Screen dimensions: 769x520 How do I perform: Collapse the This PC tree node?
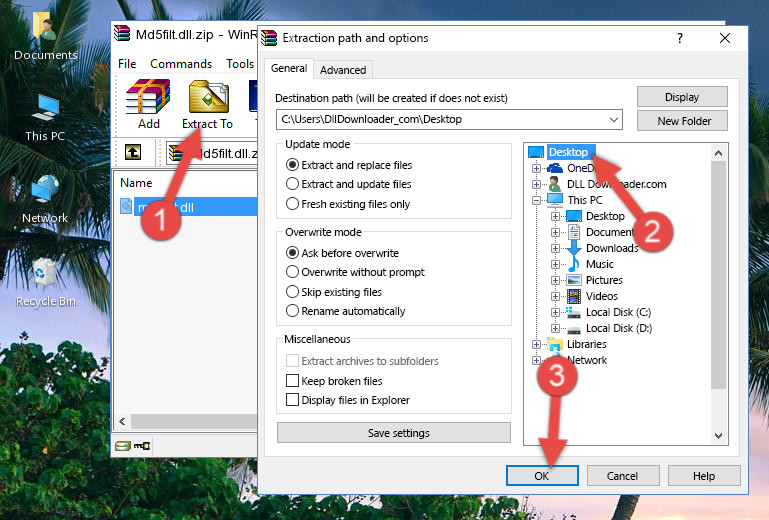click(x=536, y=200)
